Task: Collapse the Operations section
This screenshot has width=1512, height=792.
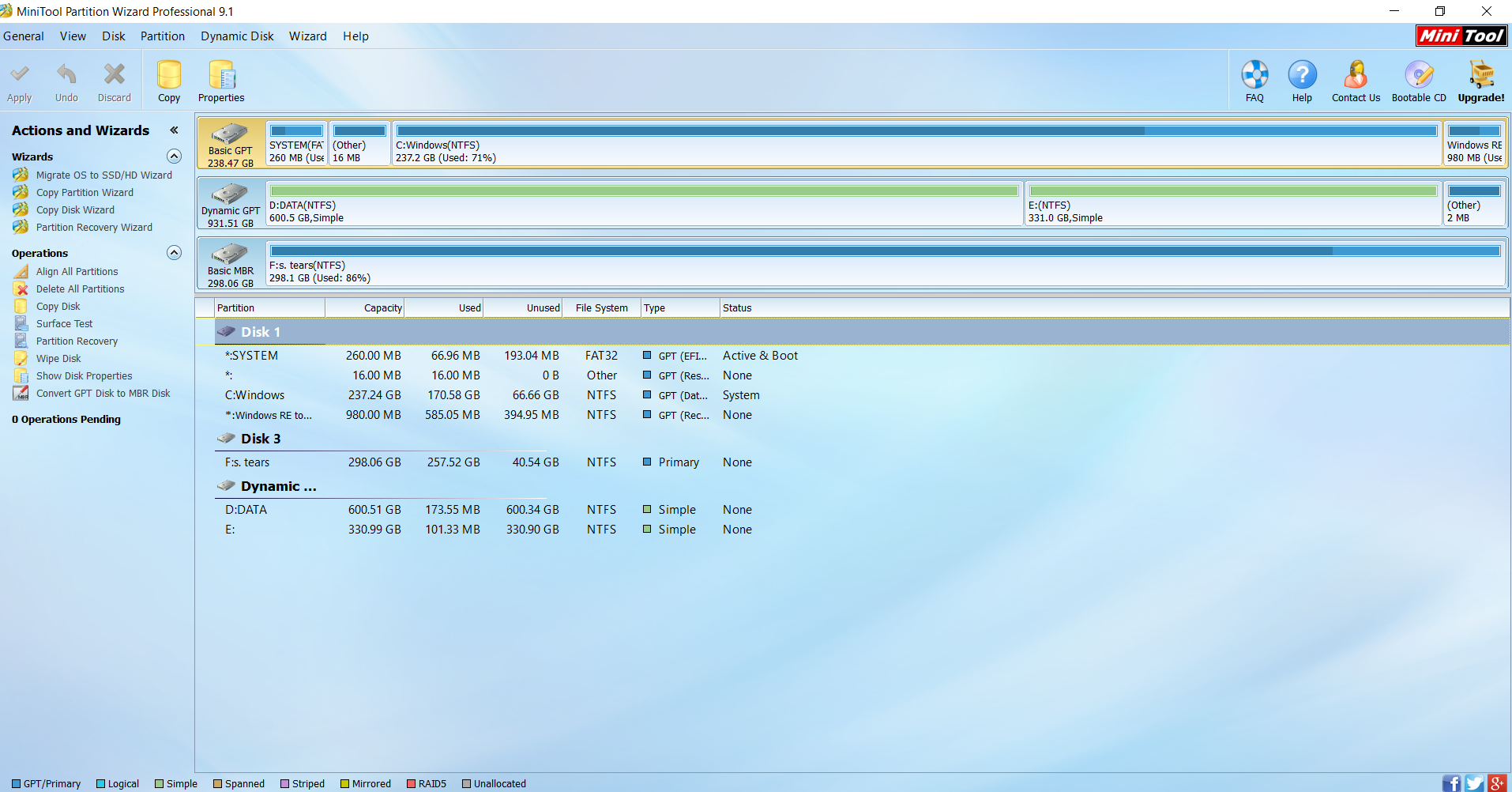Action: (175, 253)
